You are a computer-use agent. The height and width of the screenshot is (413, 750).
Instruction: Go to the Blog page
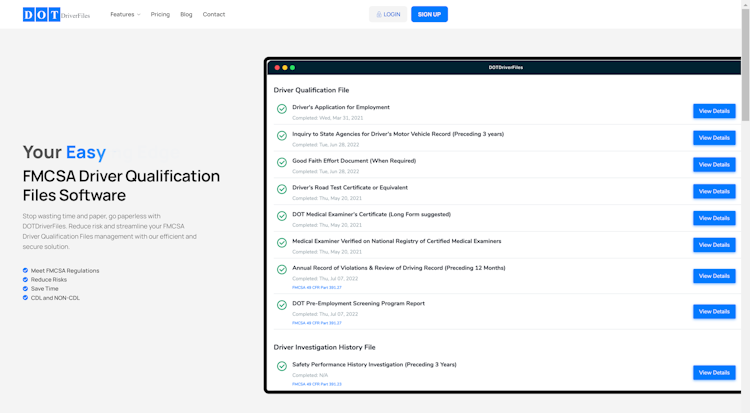tap(186, 14)
